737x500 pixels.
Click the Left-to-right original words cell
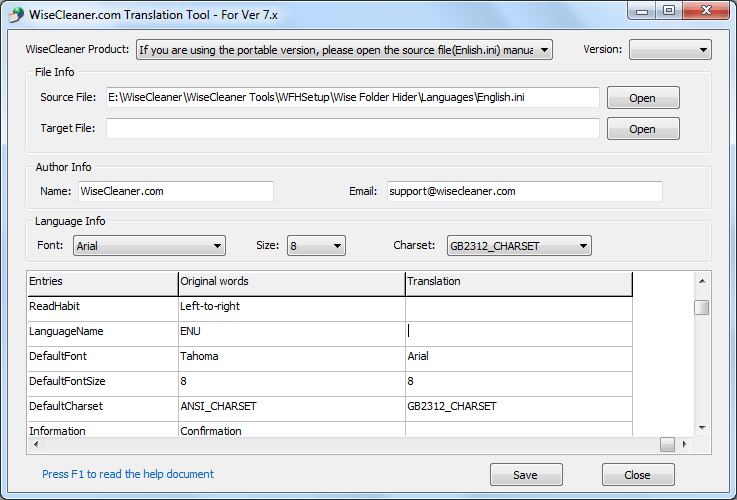tap(292, 309)
